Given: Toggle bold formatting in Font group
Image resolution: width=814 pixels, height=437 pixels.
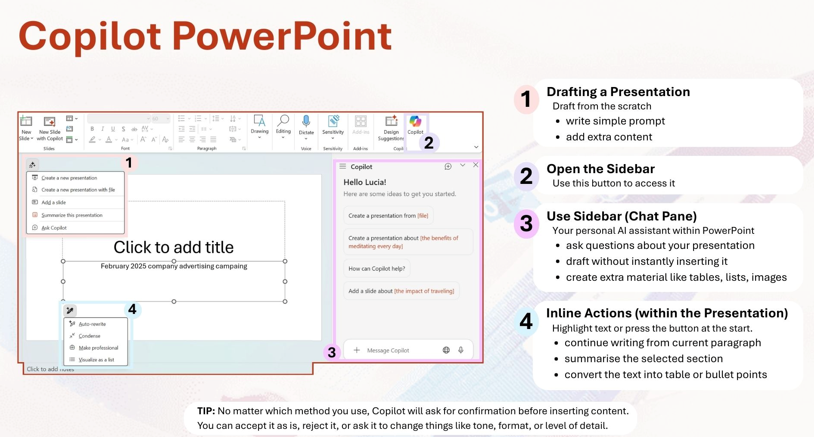Looking at the screenshot, I should click(x=92, y=129).
